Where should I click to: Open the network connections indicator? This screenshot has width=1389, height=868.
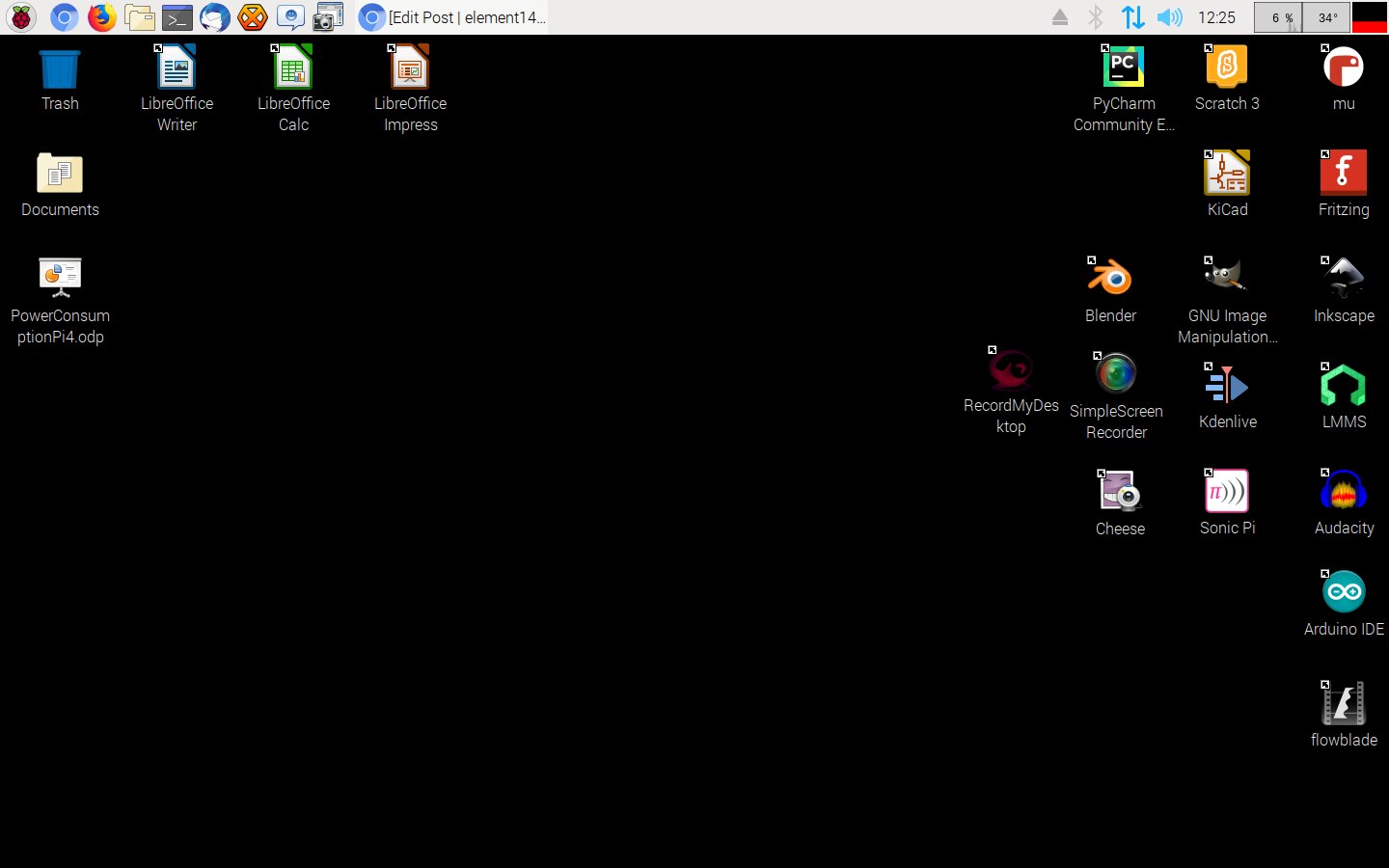tap(1132, 17)
